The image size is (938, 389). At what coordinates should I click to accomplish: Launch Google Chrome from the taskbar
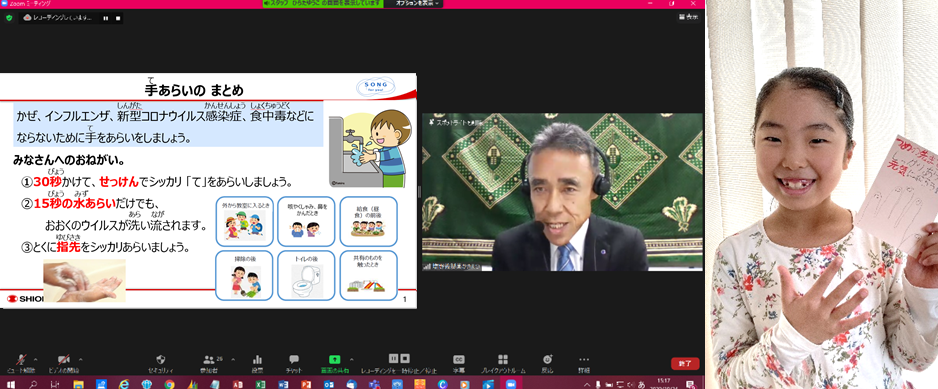pyautogui.click(x=169, y=384)
